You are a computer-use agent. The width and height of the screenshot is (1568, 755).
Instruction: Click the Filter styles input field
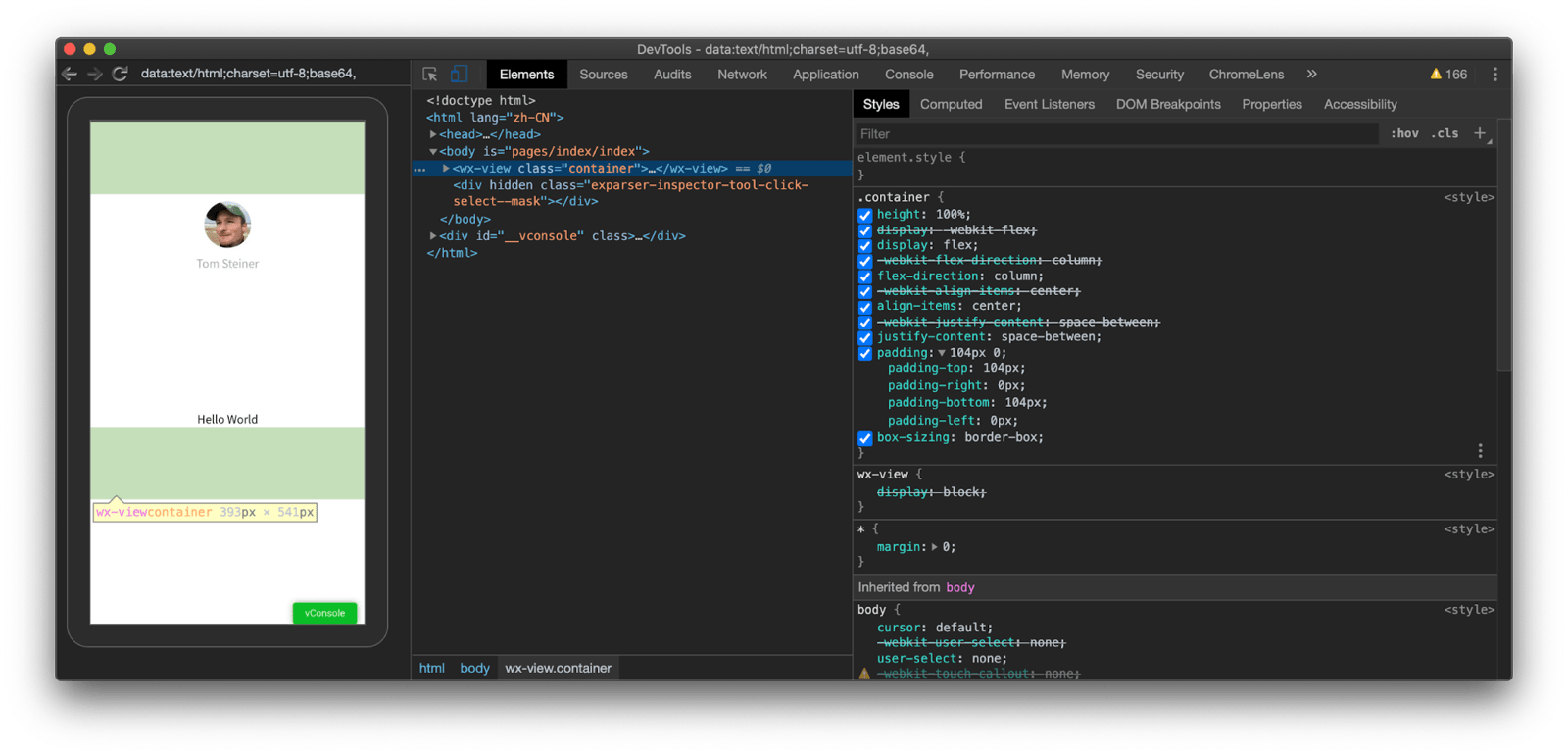[x=1117, y=134]
